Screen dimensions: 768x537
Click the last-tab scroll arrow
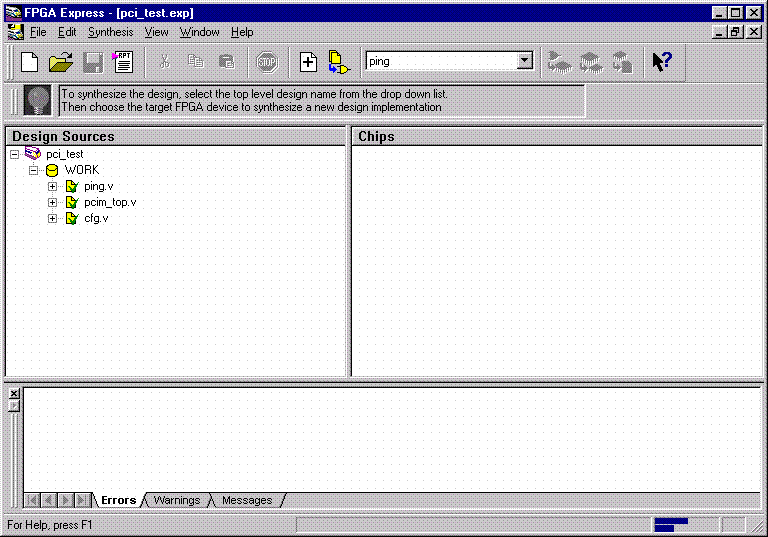82,500
